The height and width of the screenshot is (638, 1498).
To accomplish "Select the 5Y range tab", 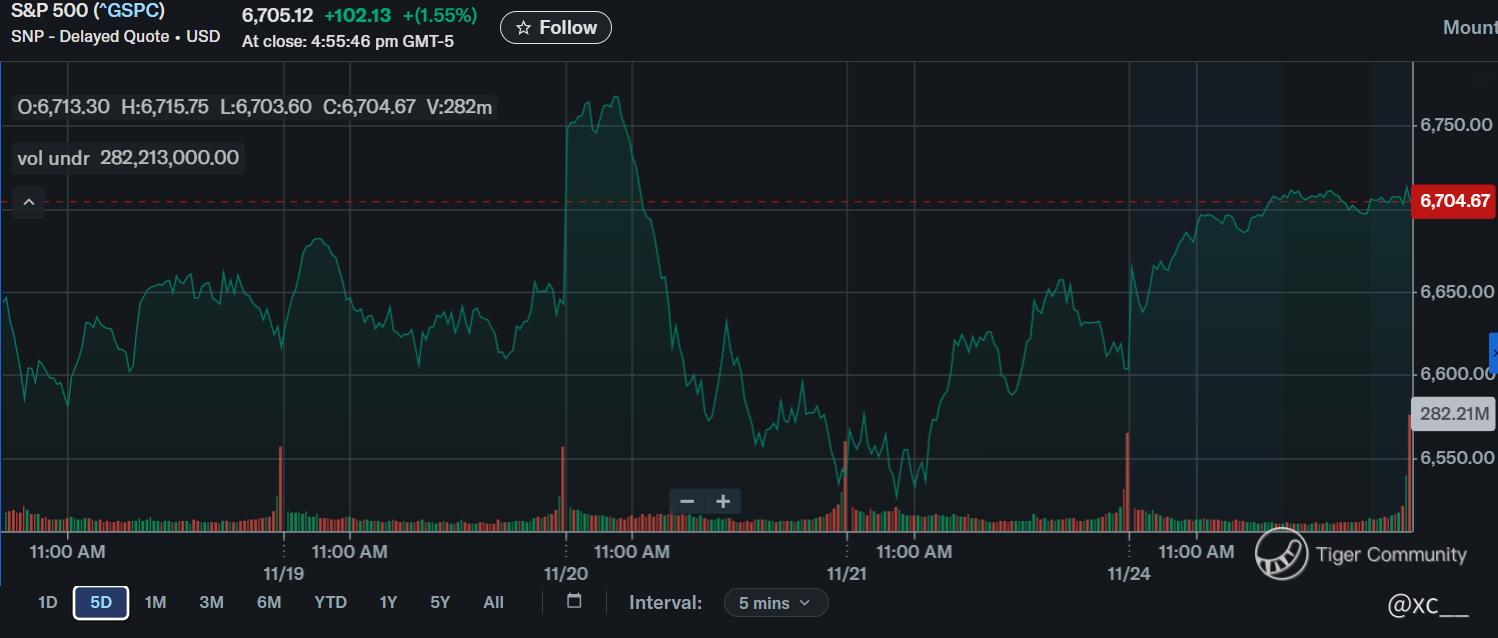I will click(440, 603).
